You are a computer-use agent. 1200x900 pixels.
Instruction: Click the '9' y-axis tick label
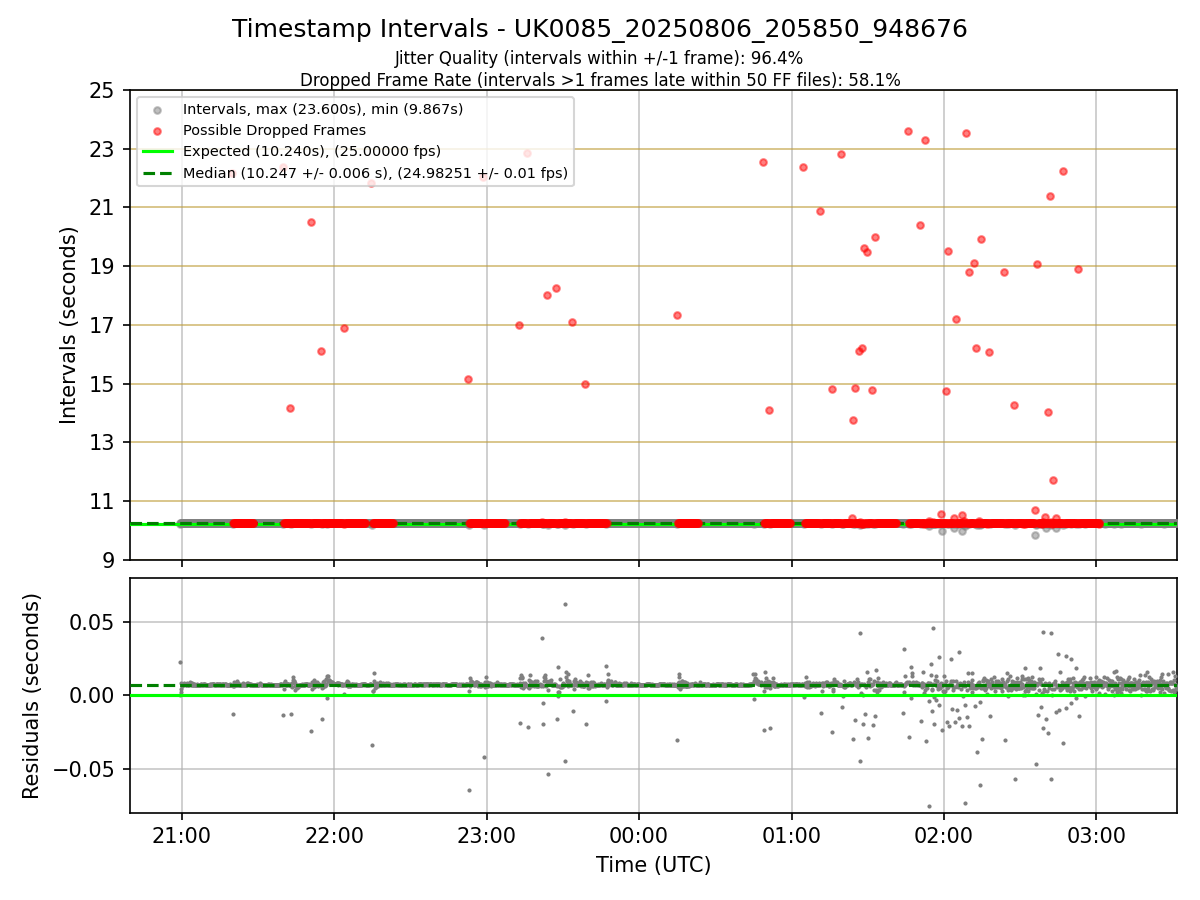(110, 560)
